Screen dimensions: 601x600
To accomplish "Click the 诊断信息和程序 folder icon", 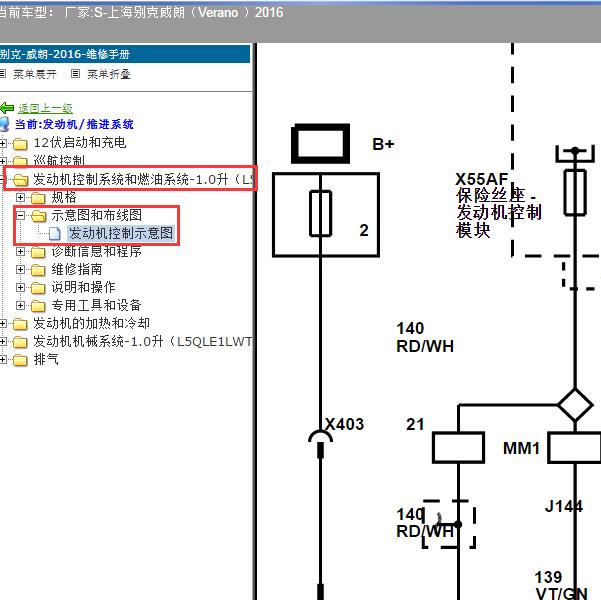I will pyautogui.click(x=38, y=252).
